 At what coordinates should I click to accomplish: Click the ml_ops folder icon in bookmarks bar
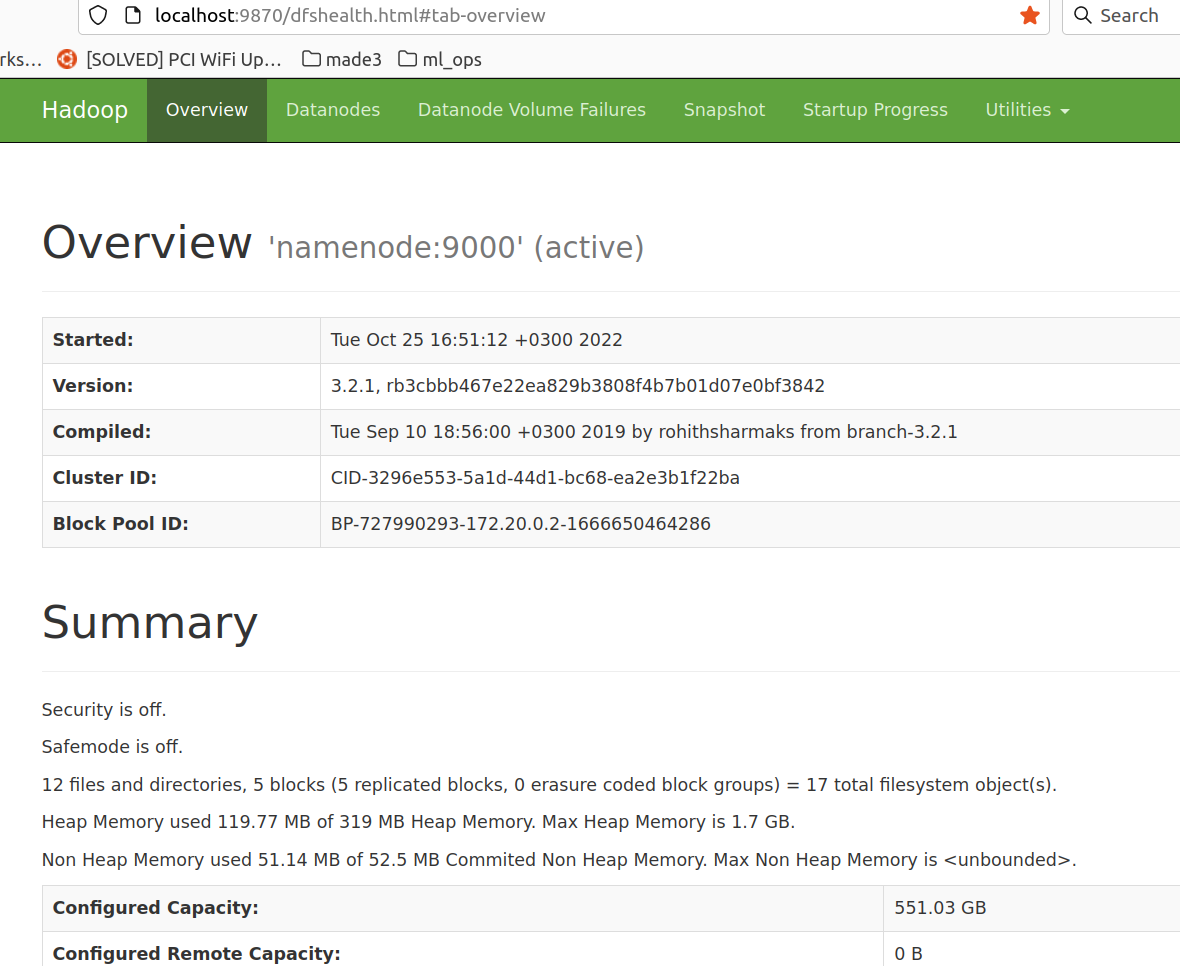[x=408, y=59]
